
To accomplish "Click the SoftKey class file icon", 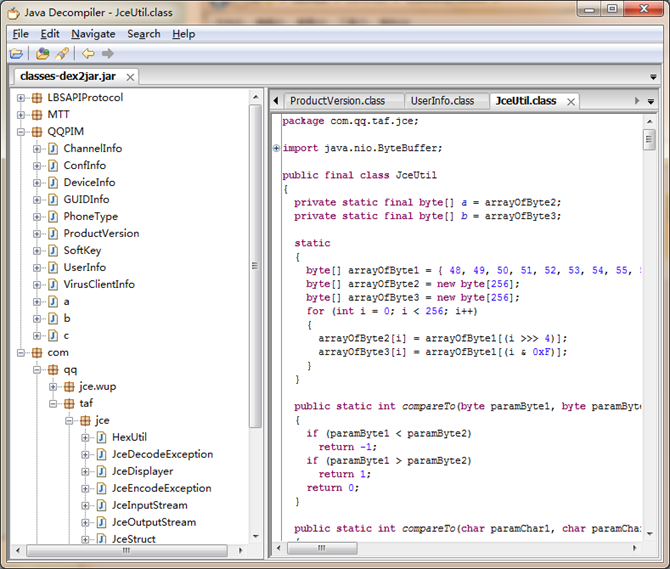I will pyautogui.click(x=53, y=251).
